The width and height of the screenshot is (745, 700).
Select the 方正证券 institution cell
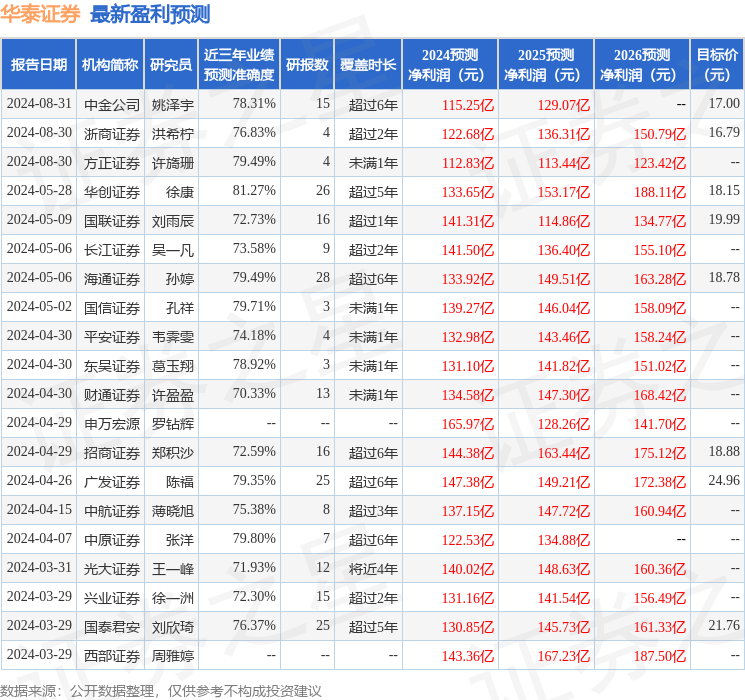pyautogui.click(x=112, y=163)
